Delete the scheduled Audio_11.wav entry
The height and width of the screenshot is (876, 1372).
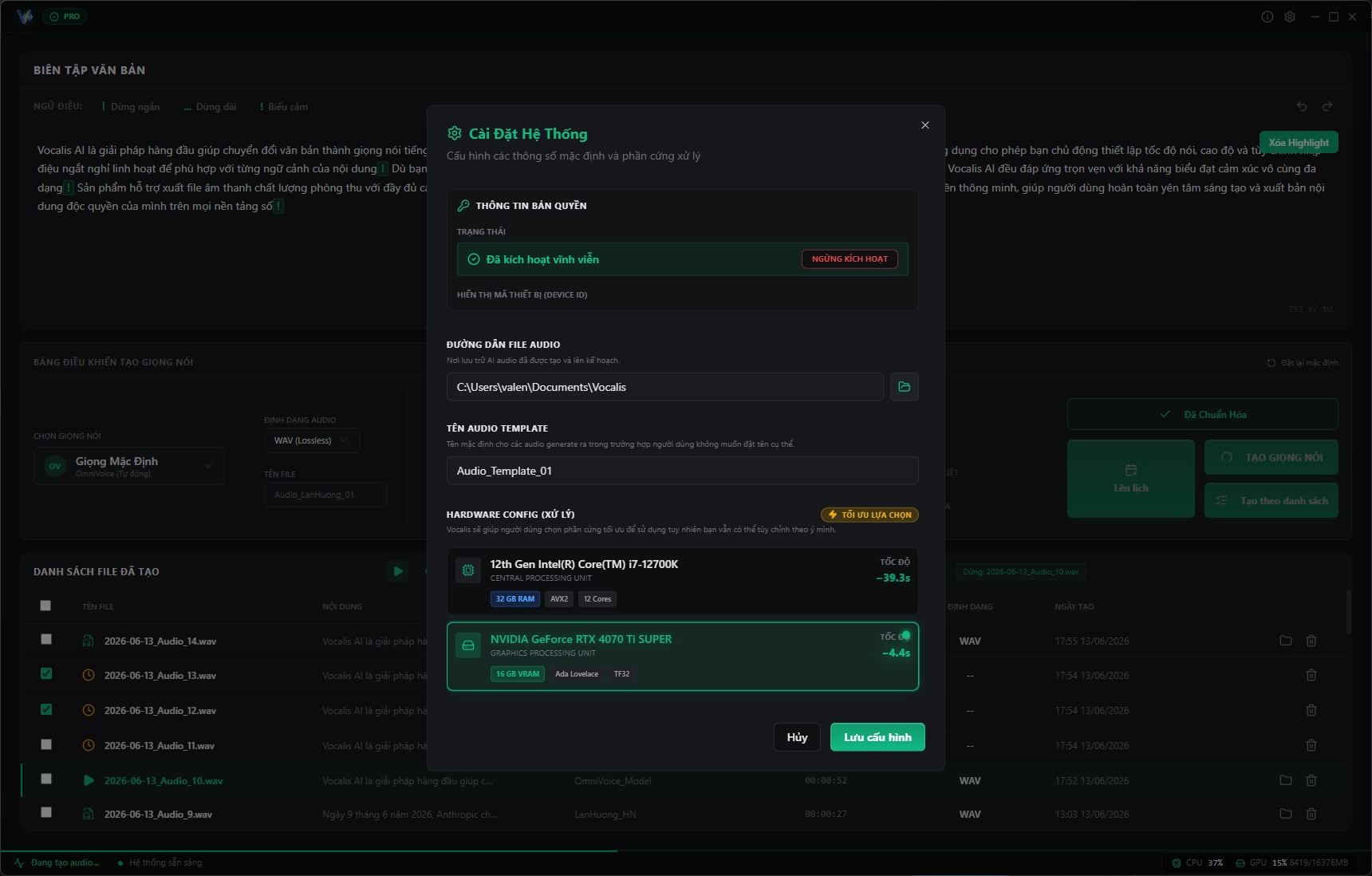coord(1311,745)
